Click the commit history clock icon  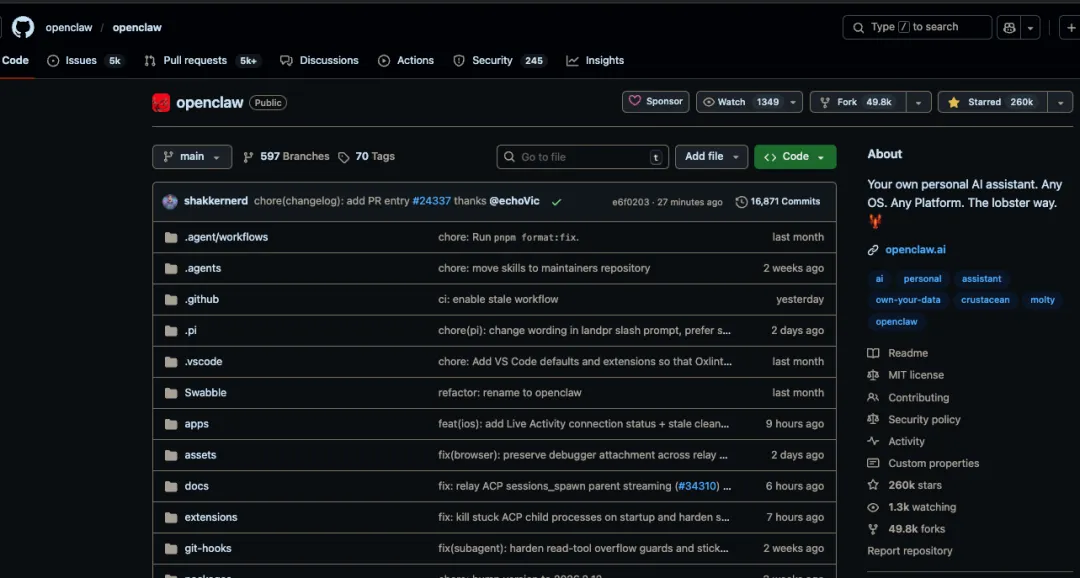coord(741,201)
